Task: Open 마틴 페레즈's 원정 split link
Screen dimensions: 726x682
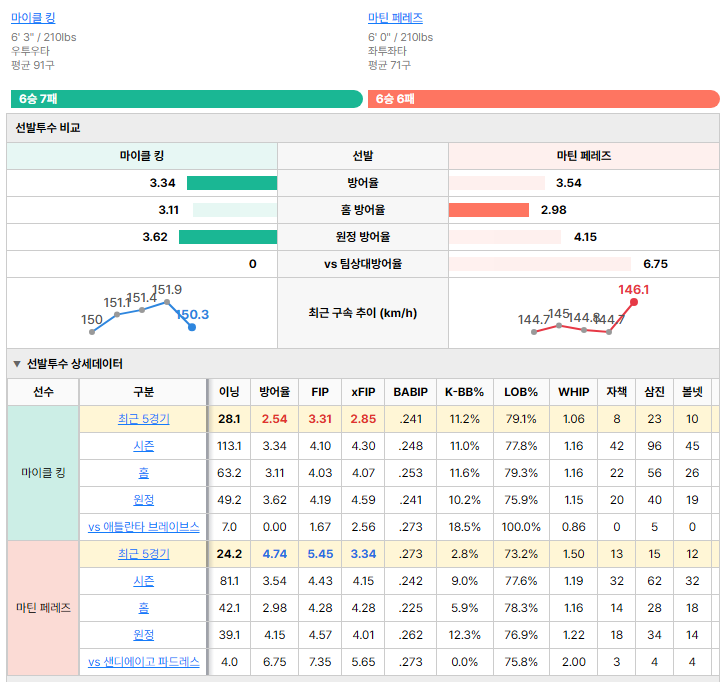Action: click(144, 635)
